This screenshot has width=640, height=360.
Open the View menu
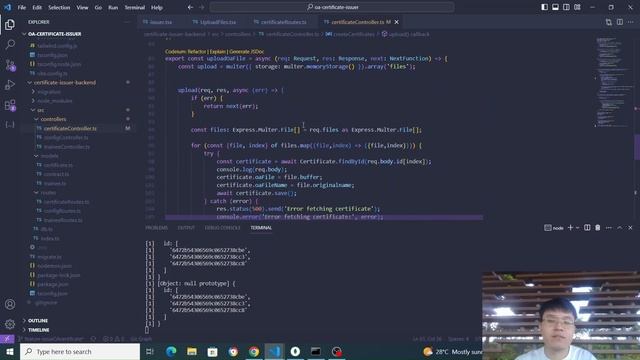tap(82, 7)
